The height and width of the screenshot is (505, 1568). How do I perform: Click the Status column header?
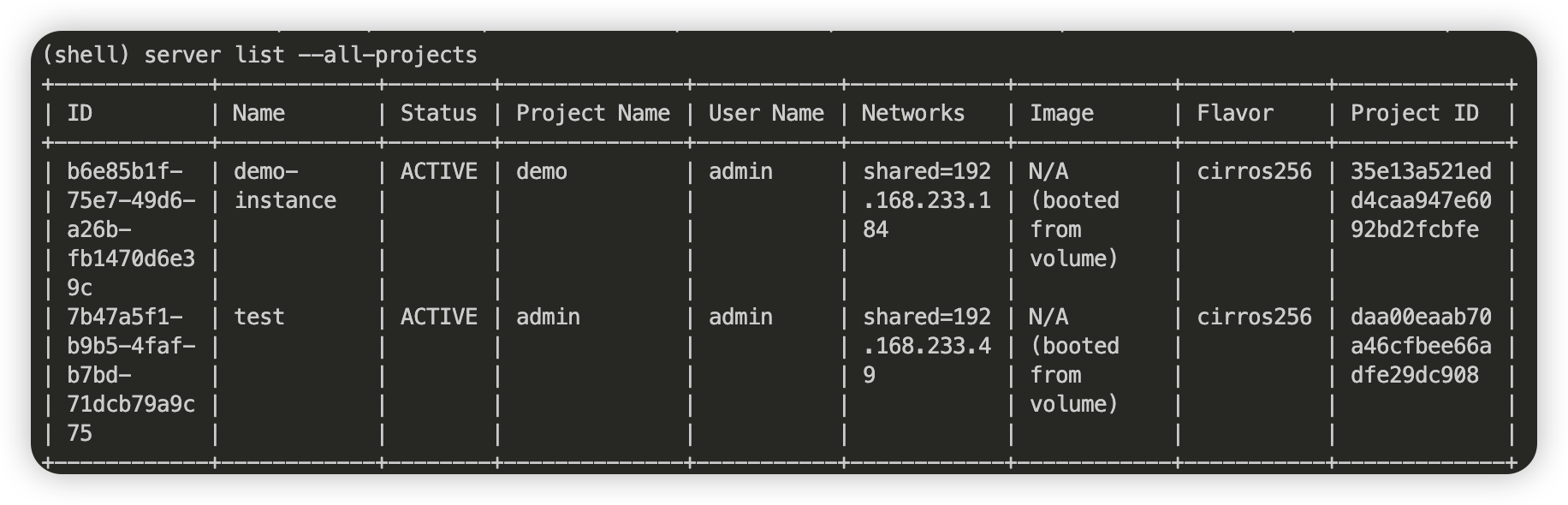439,113
